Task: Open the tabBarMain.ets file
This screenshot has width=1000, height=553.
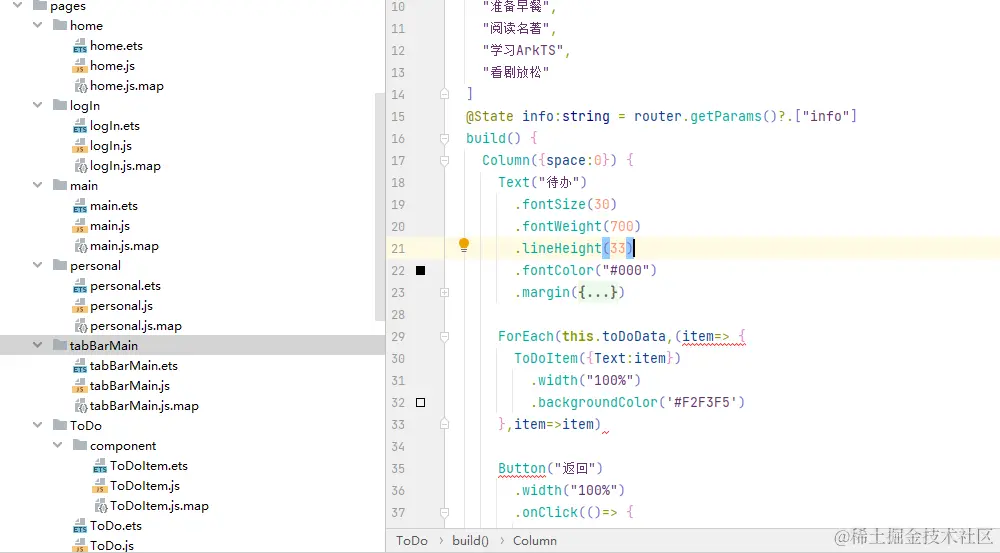Action: pyautogui.click(x=133, y=366)
